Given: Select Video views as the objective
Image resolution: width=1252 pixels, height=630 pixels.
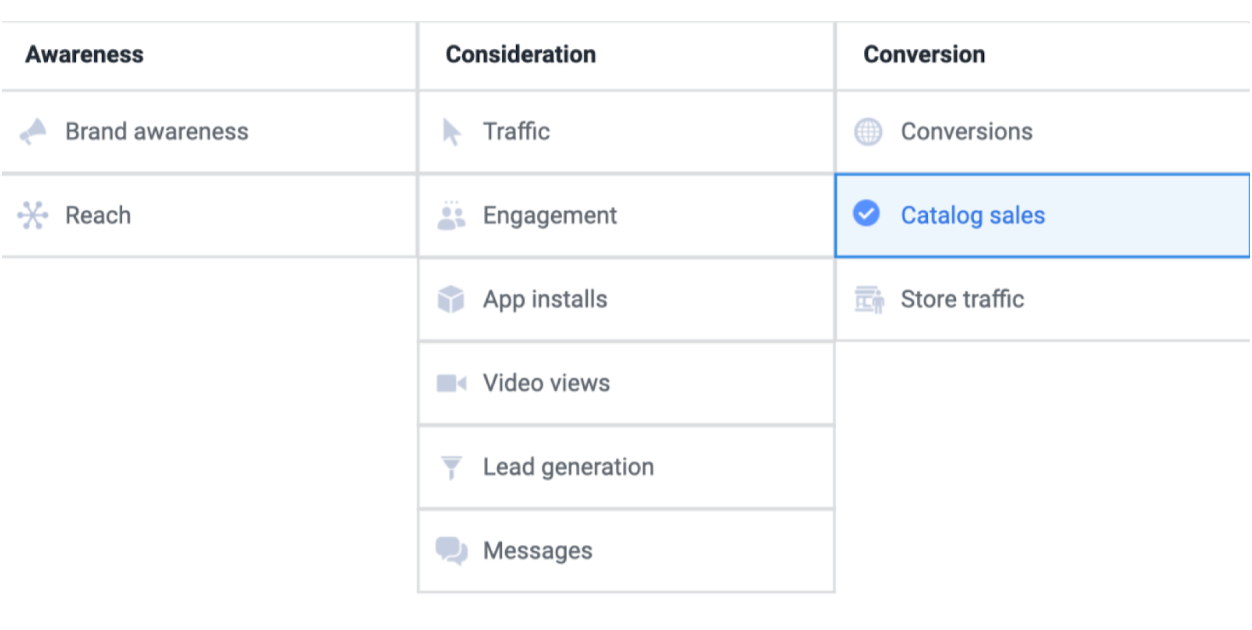Looking at the screenshot, I should click(x=546, y=383).
